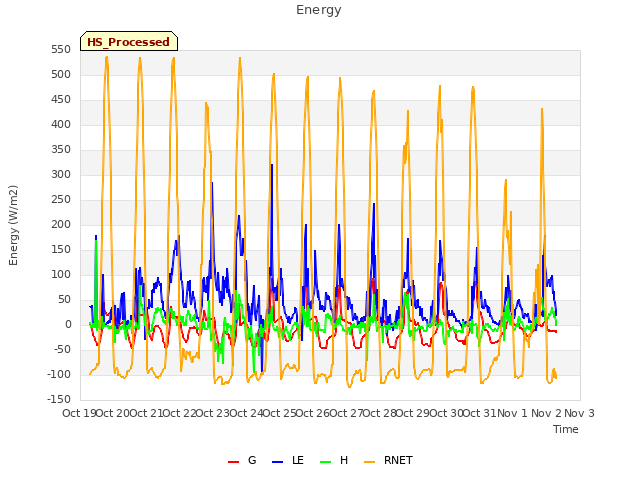Click the 450 y-axis tick label

(61, 100)
